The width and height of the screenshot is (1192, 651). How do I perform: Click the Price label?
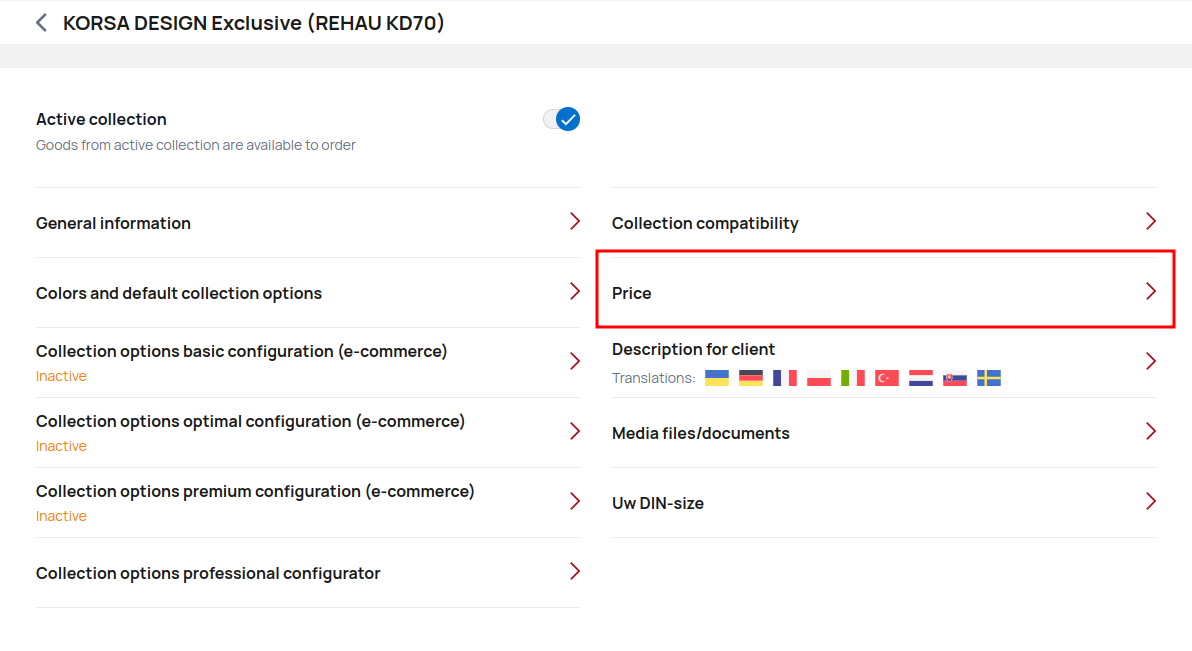point(632,293)
